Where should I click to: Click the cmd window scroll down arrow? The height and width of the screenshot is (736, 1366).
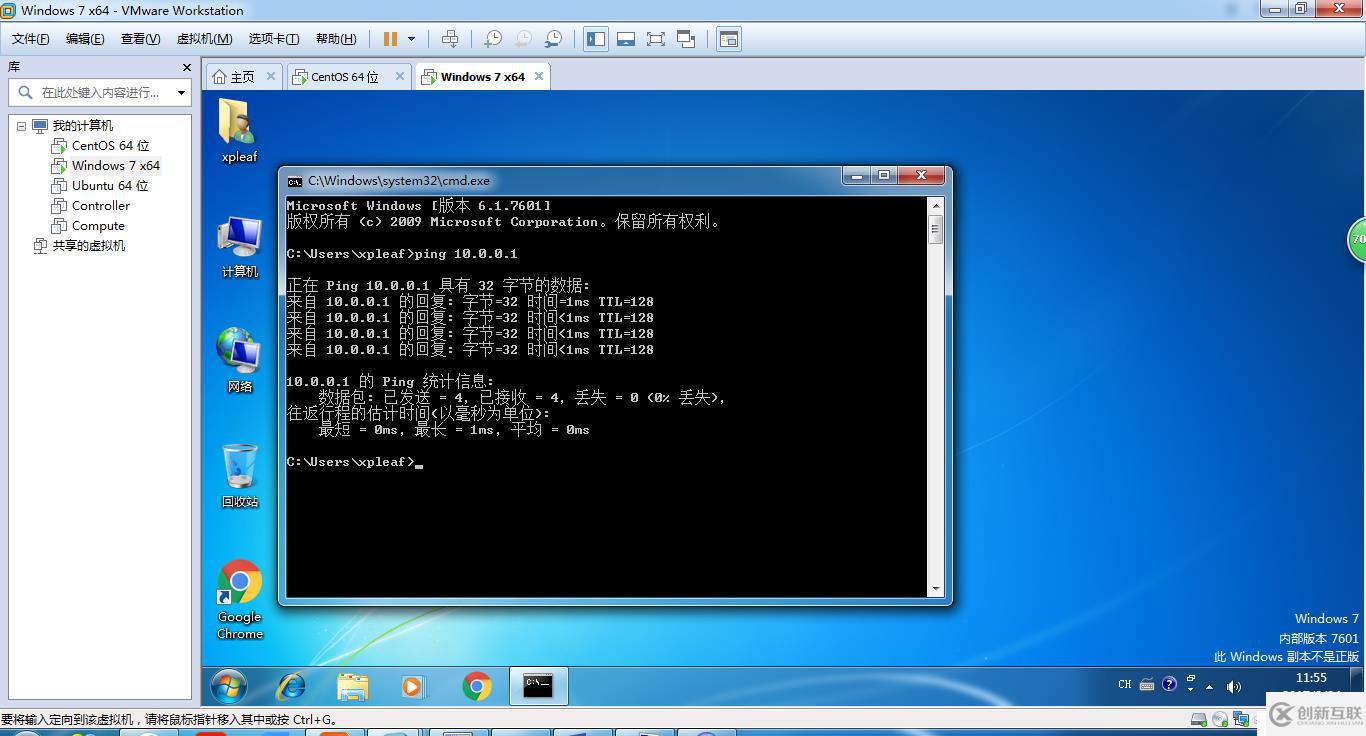tap(936, 590)
